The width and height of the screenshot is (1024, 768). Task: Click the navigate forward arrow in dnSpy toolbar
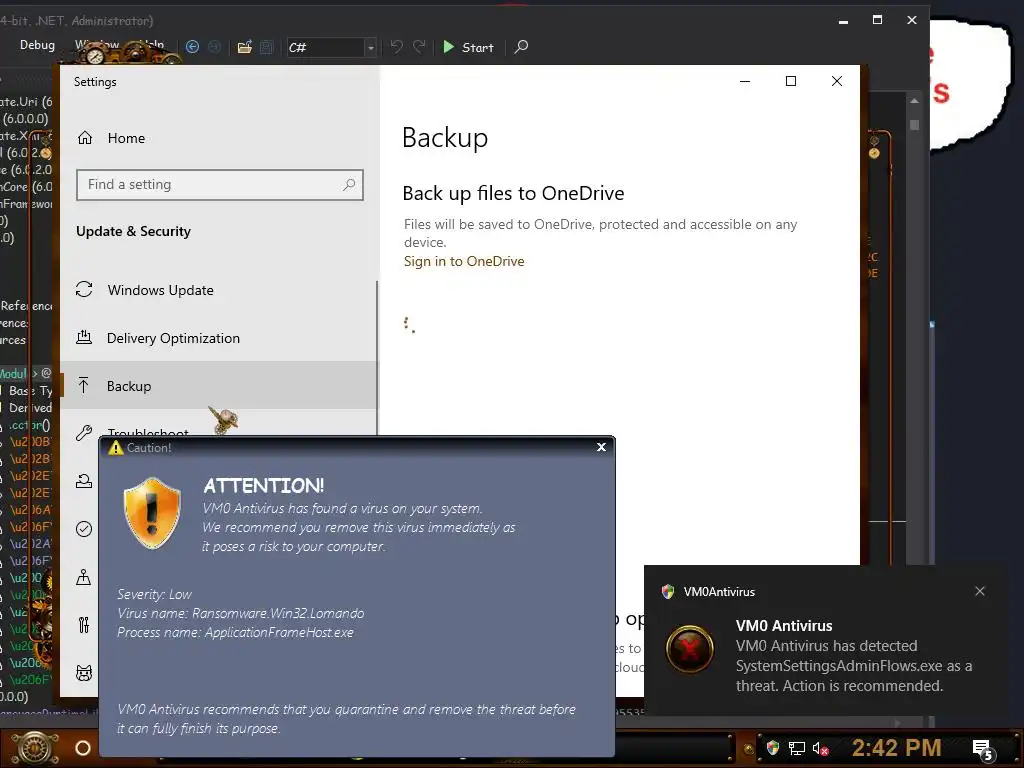click(x=214, y=47)
